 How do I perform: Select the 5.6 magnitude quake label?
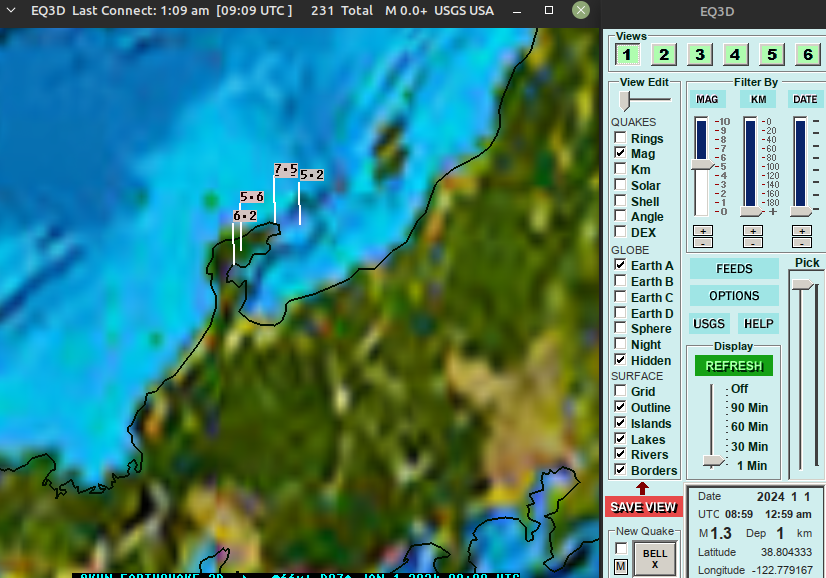tap(252, 197)
